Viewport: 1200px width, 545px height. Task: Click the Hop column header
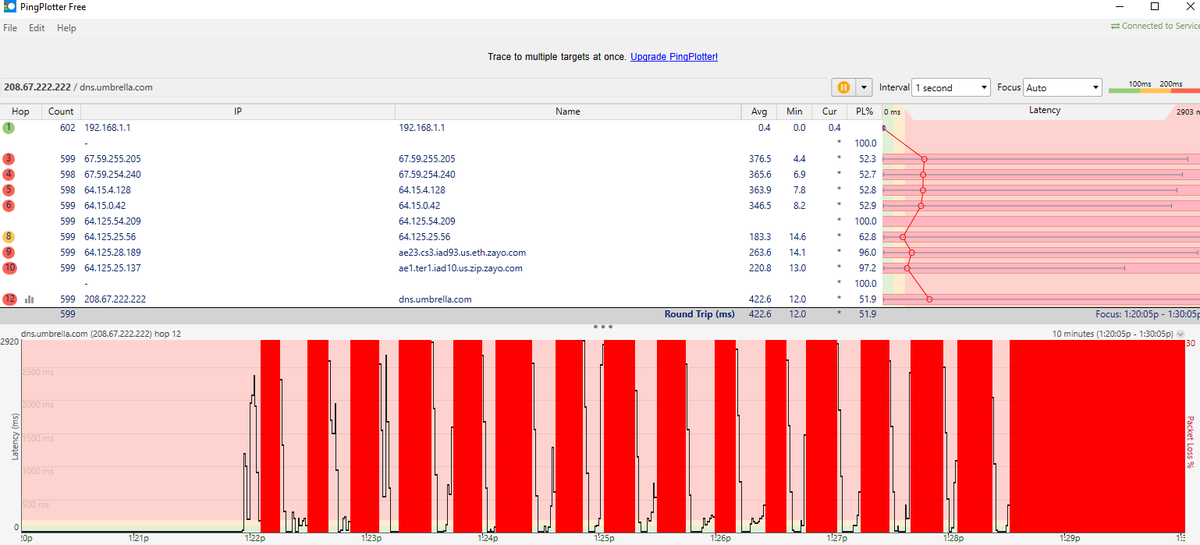point(19,111)
